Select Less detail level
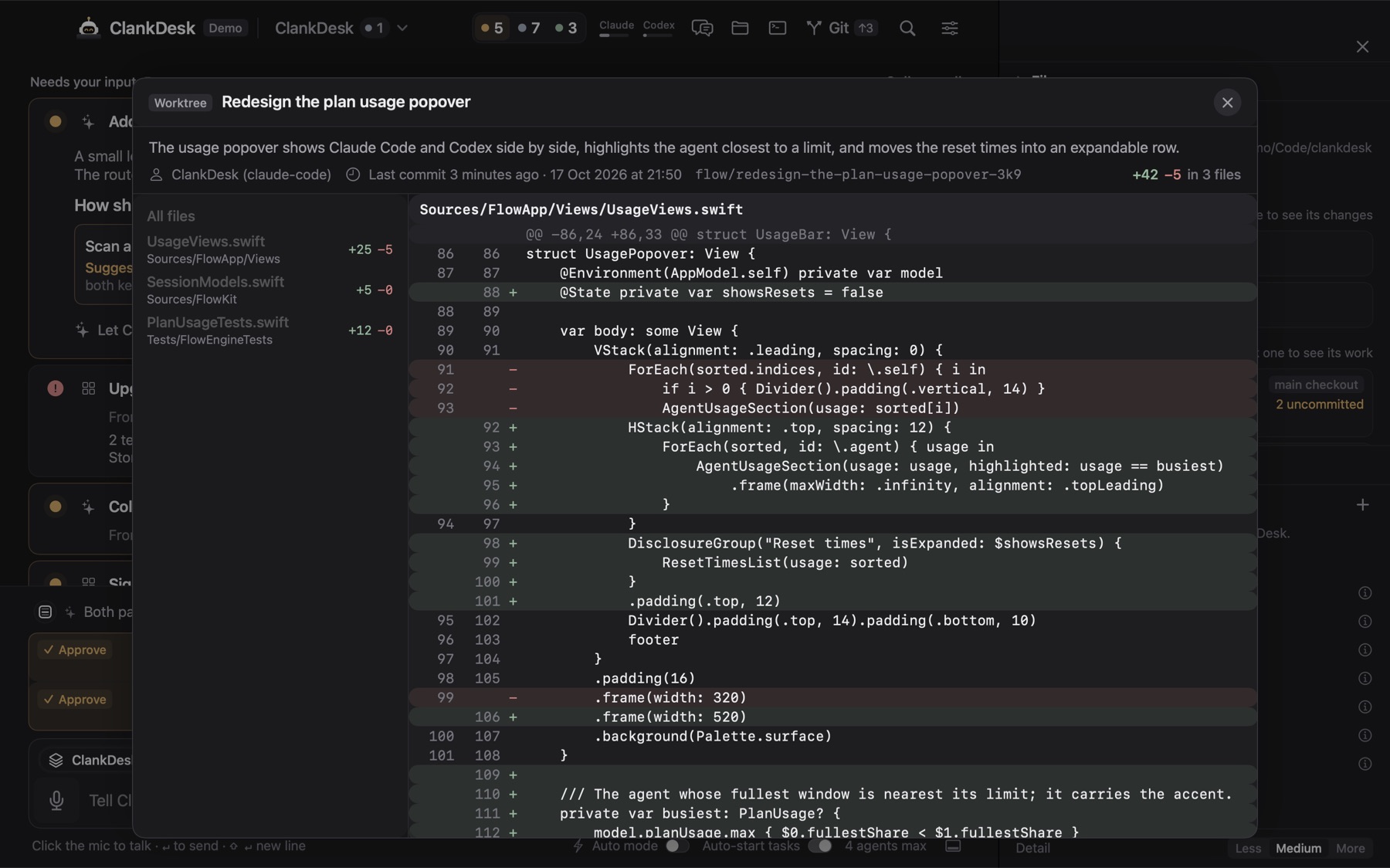Image resolution: width=1390 pixels, height=868 pixels. [x=1248, y=848]
